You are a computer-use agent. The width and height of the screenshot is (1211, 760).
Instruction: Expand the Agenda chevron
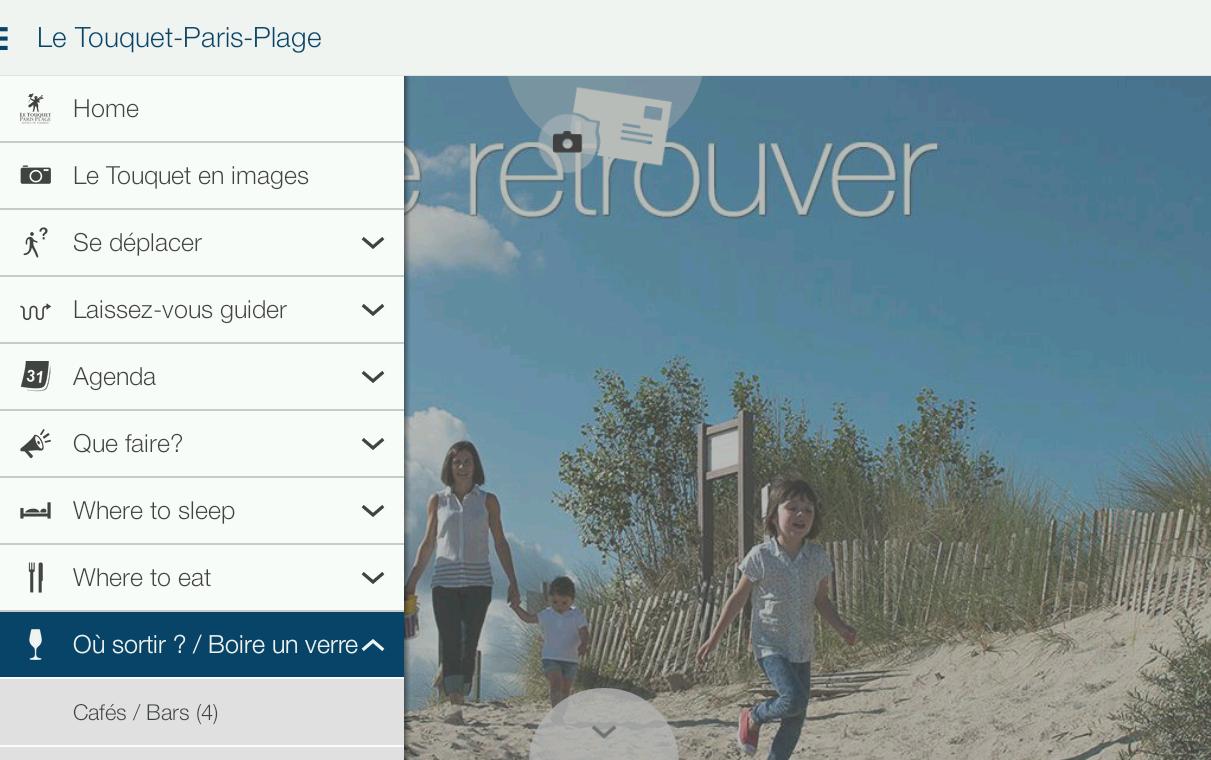pyautogui.click(x=373, y=377)
